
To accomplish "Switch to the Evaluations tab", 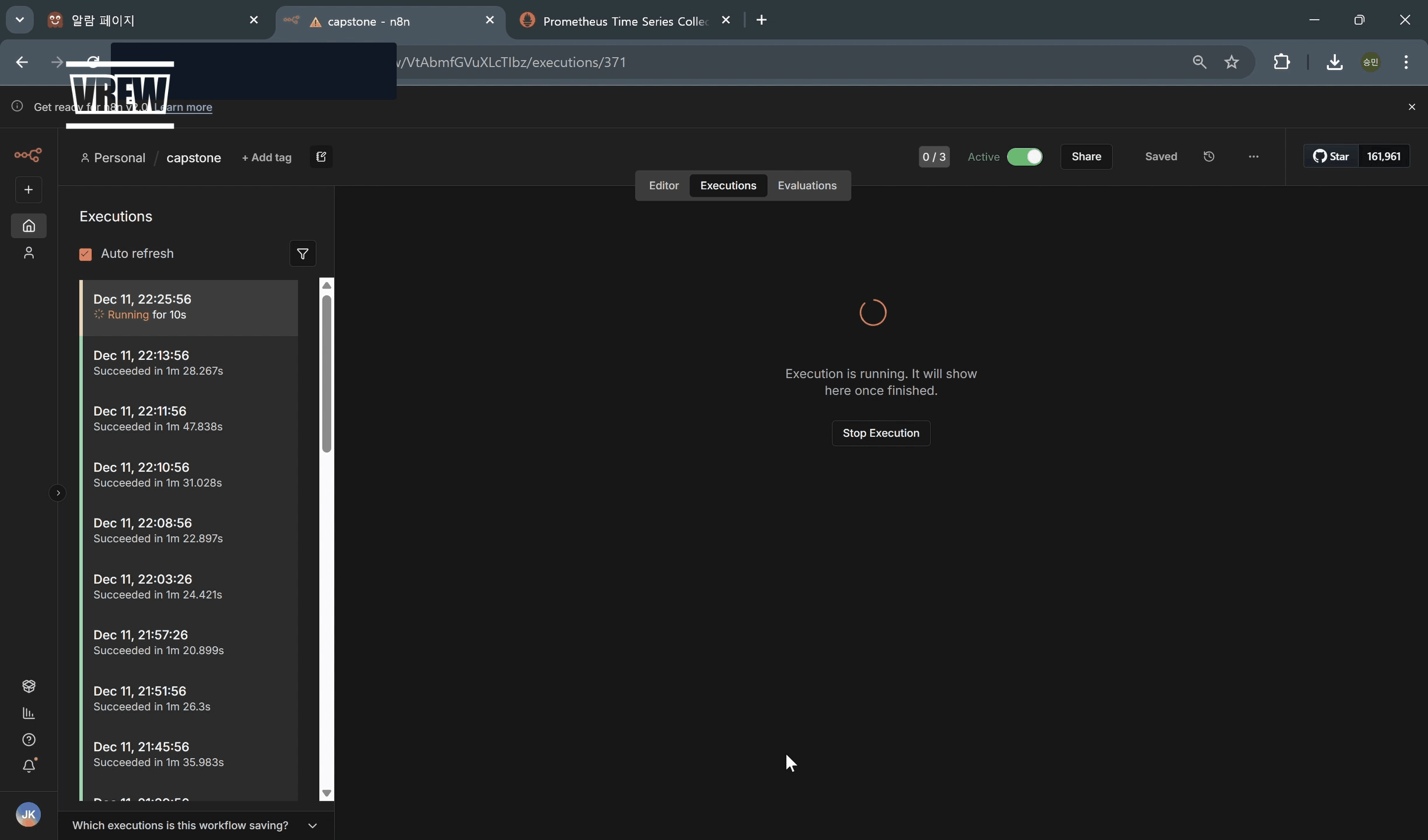I will click(806, 185).
